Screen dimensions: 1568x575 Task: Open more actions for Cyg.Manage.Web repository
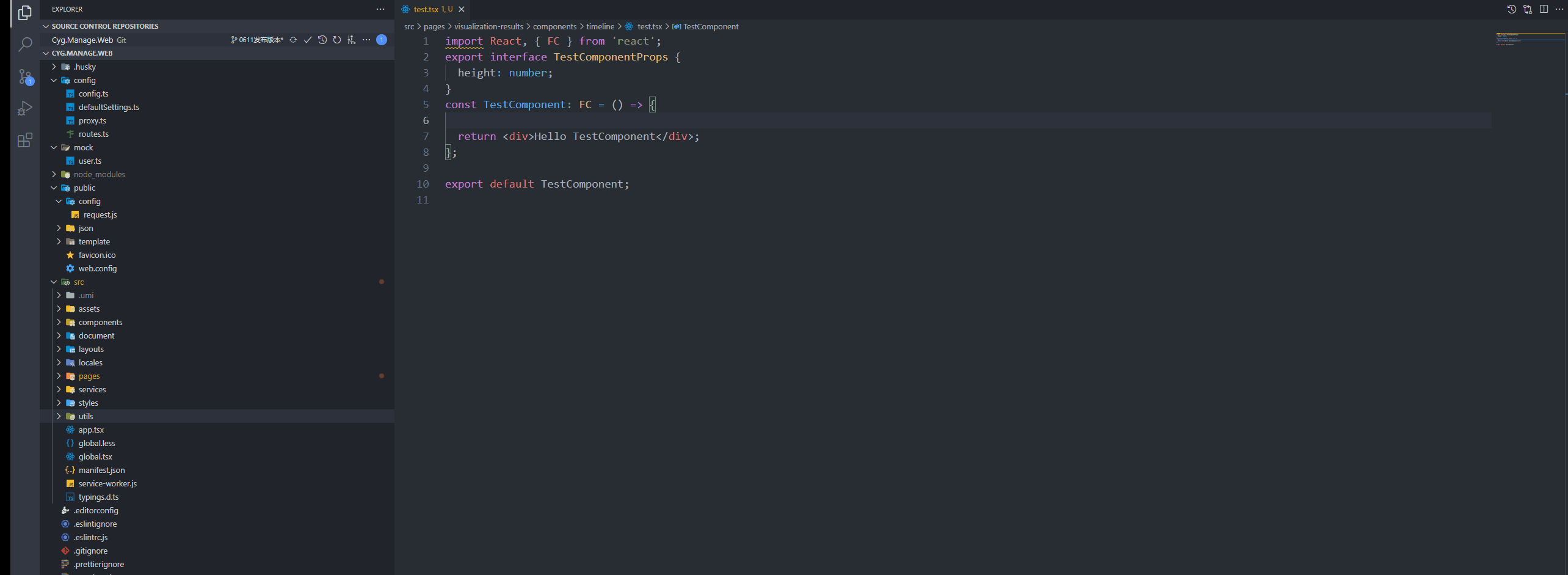[x=366, y=40]
